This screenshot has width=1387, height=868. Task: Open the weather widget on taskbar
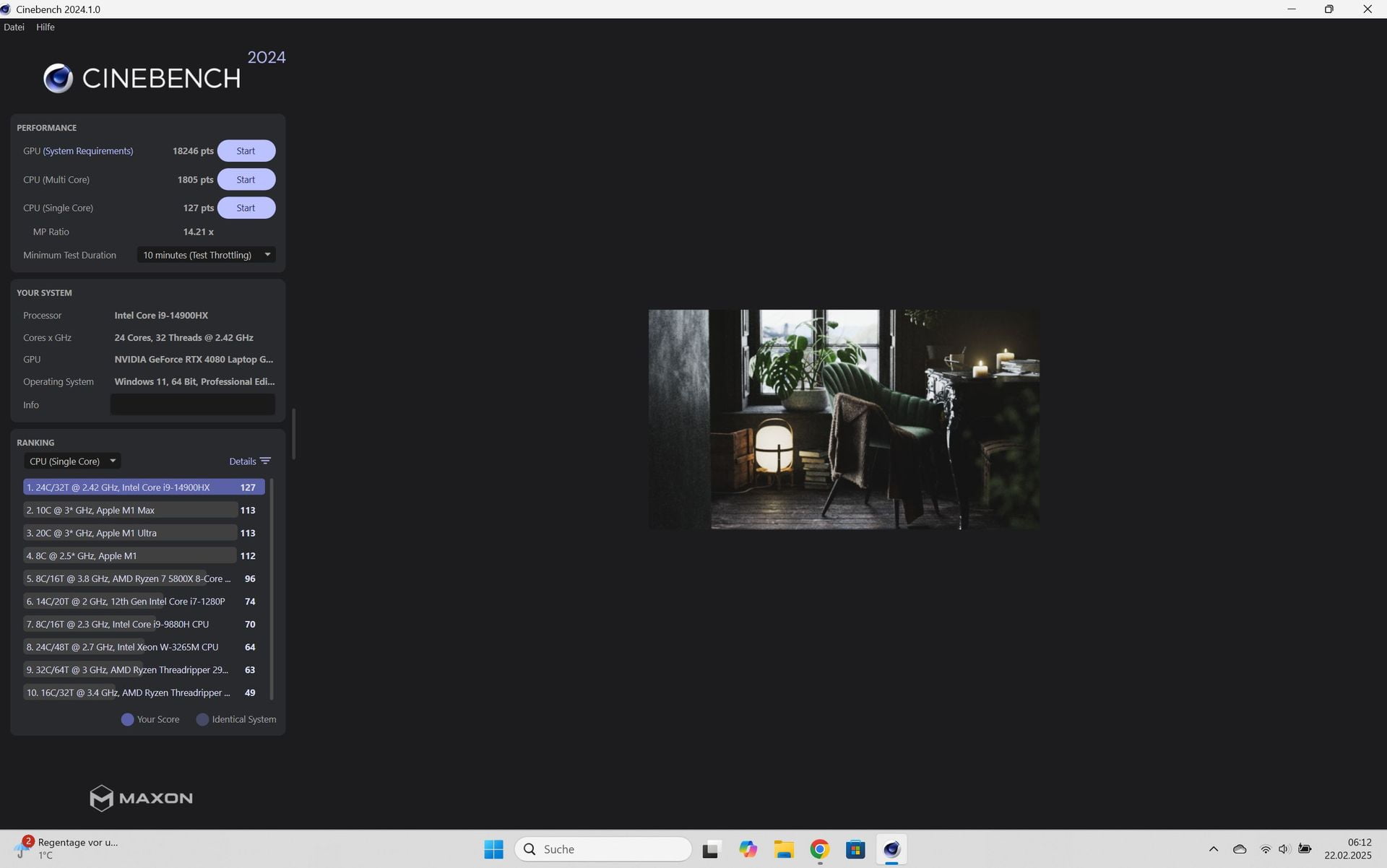pyautogui.click(x=66, y=849)
